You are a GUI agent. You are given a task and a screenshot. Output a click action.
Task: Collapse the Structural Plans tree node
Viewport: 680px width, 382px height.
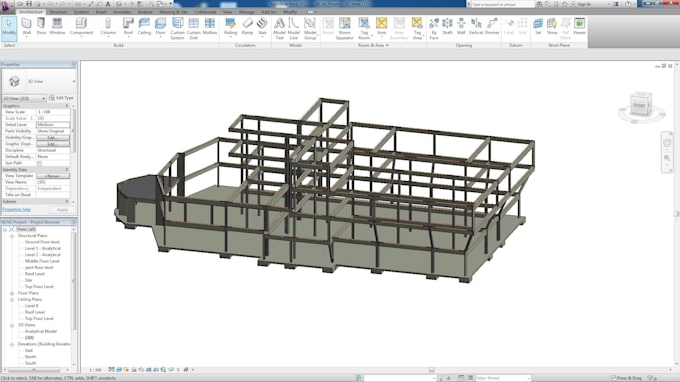[x=12, y=236]
